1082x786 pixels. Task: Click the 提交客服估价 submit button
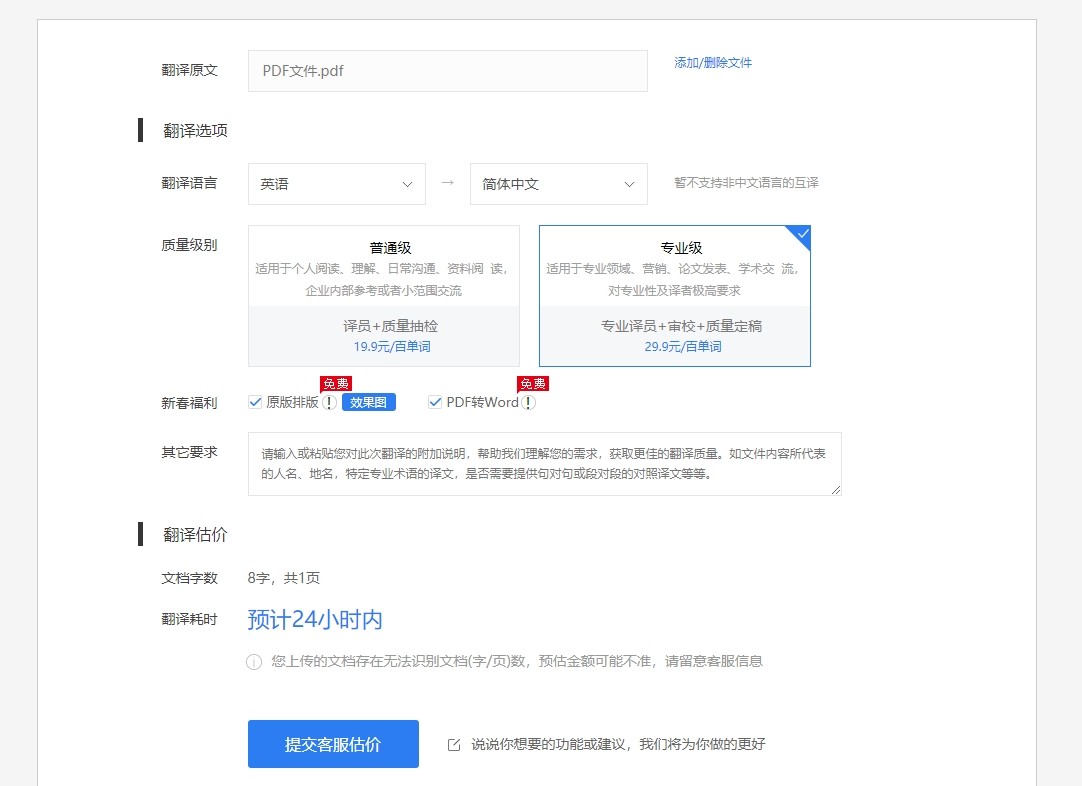pos(333,744)
